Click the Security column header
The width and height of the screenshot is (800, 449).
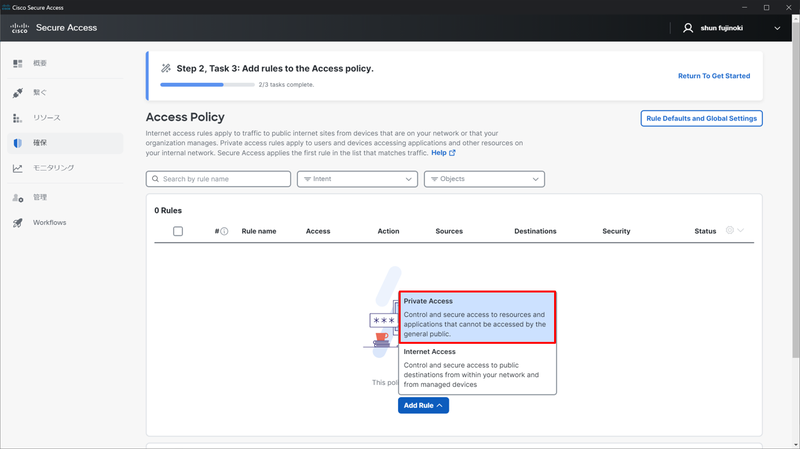[x=616, y=231]
